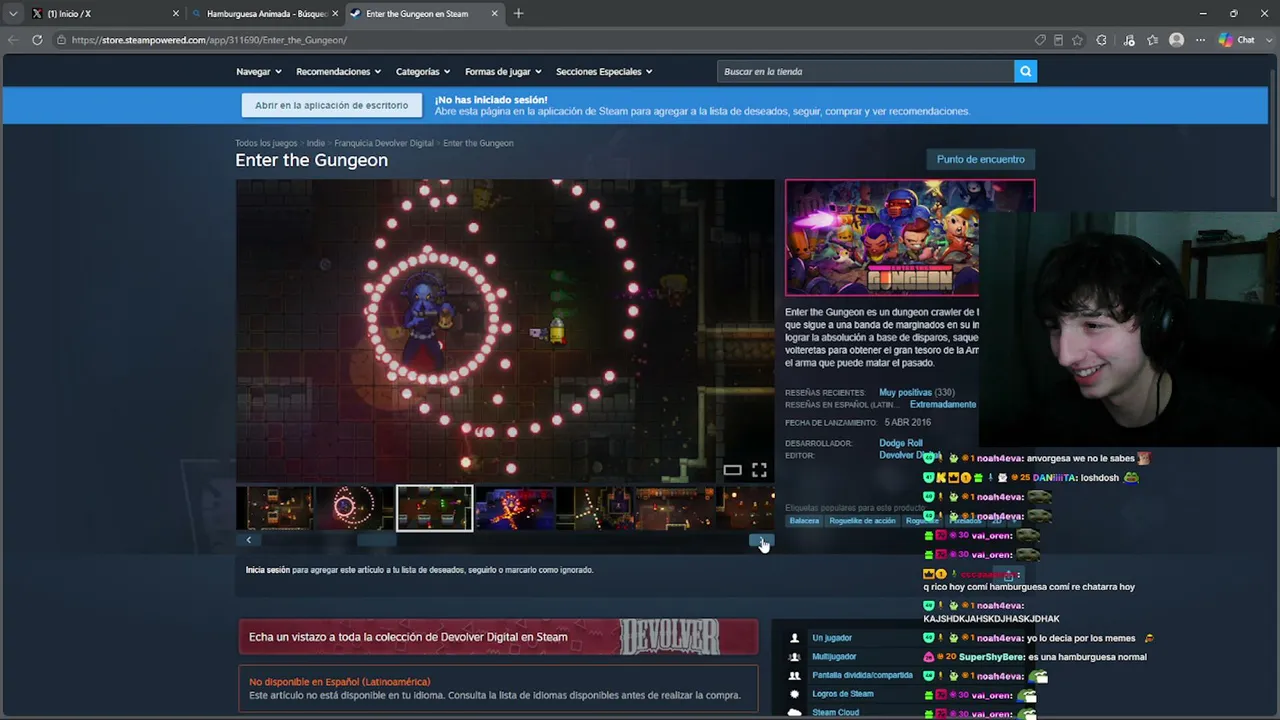Add page to favorites with the star icon
Viewport: 1280px width, 720px height.
click(x=1077, y=40)
